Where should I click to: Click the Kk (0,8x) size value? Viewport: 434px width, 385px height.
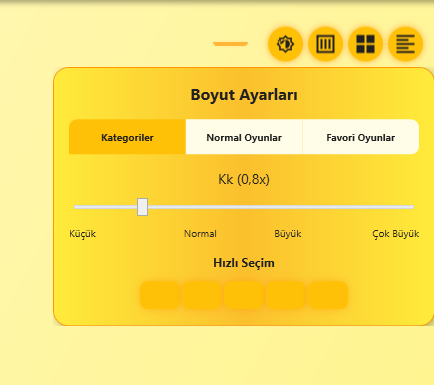244,179
